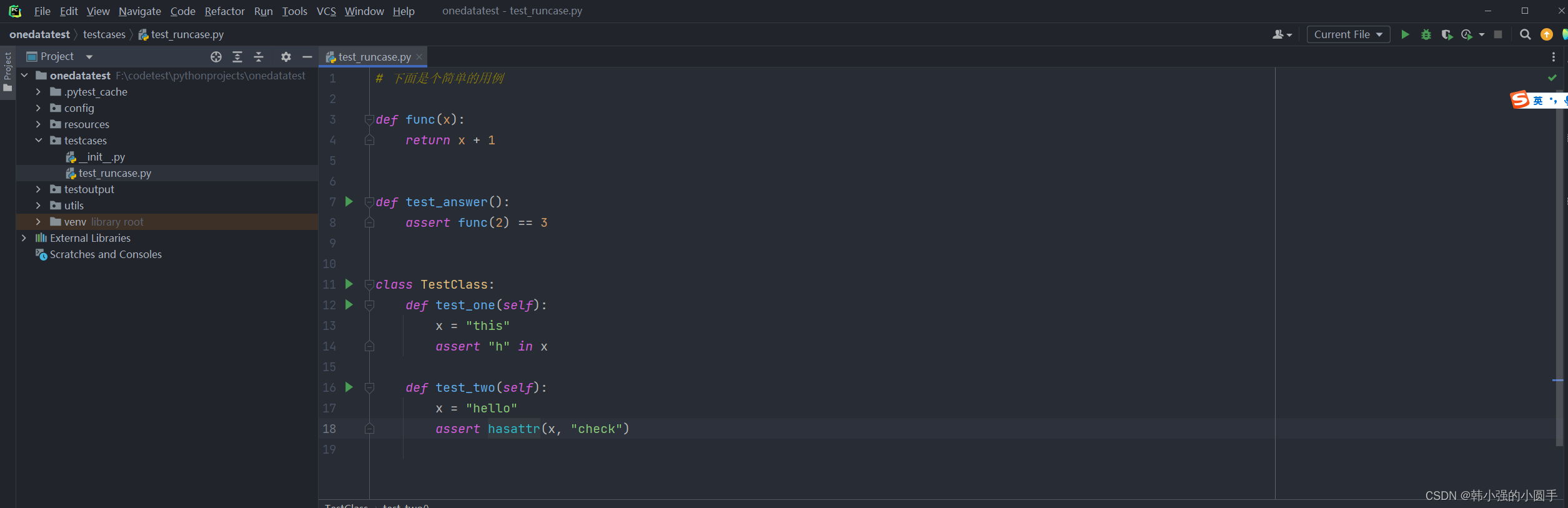The width and height of the screenshot is (1568, 508).
Task: Expand External Libraries node
Action: [x=24, y=238]
